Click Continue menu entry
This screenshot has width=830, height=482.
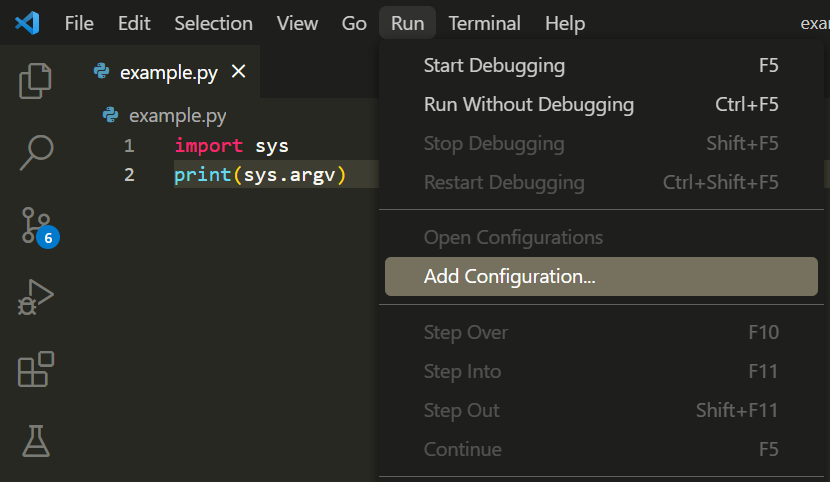tap(601, 449)
